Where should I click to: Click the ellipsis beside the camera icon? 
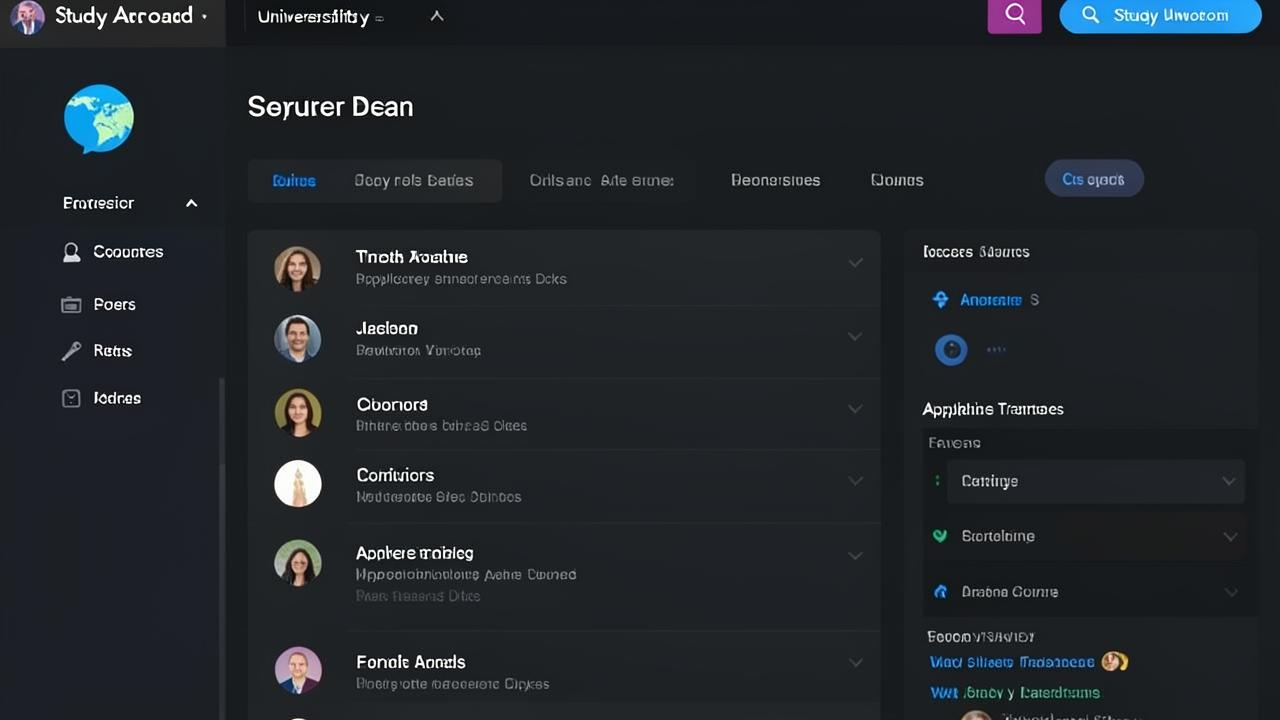click(996, 350)
